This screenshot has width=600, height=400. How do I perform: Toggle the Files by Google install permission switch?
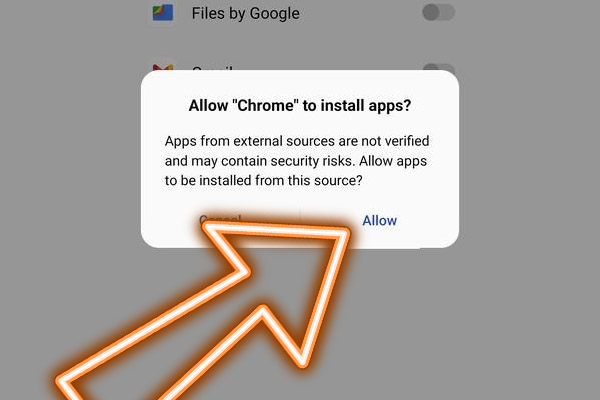(x=439, y=12)
